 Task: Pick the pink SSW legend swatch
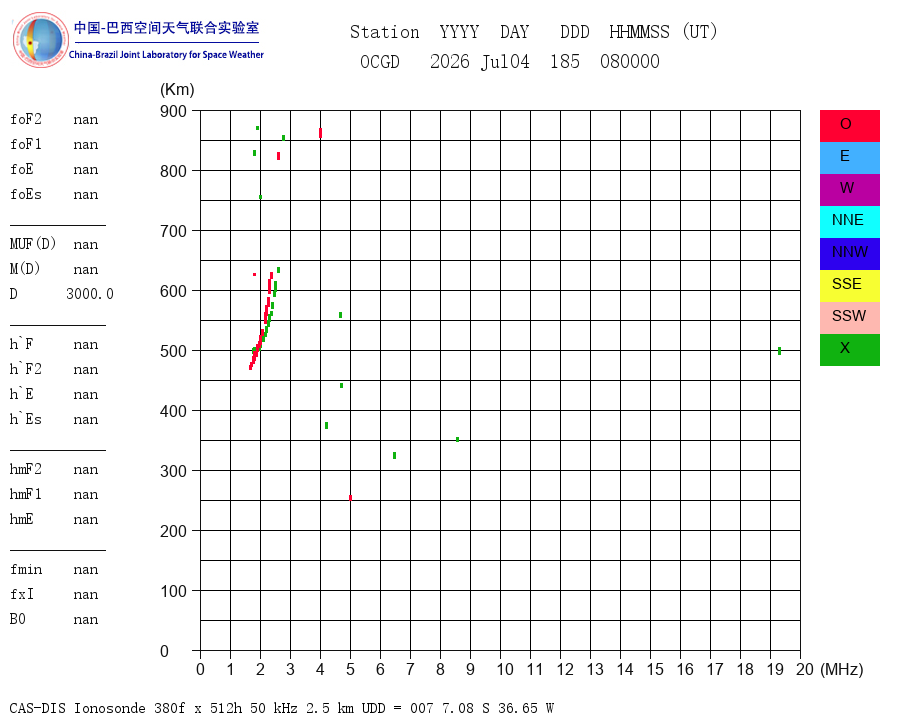click(x=849, y=318)
